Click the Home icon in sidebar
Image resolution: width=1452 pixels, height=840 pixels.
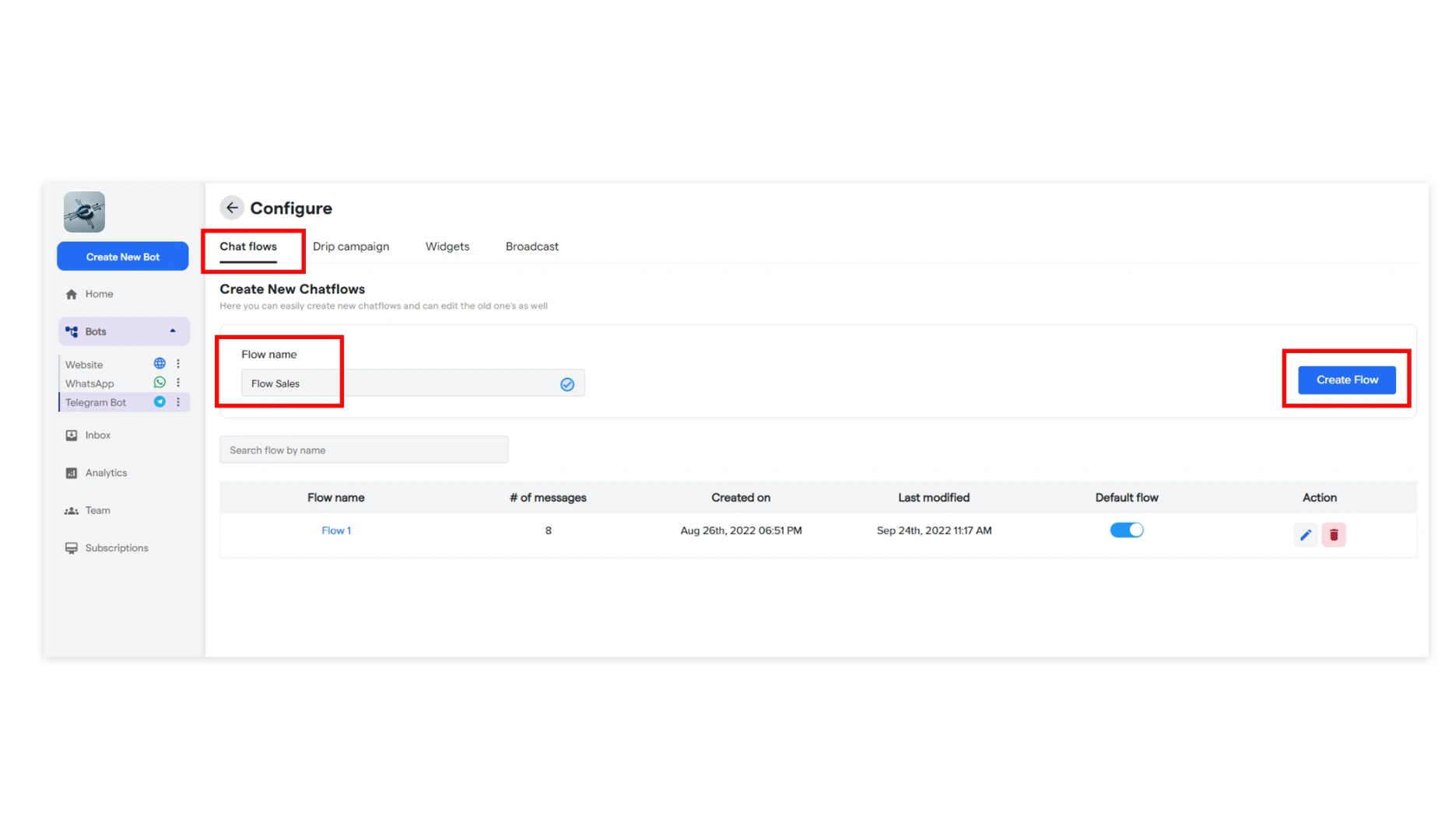72,294
